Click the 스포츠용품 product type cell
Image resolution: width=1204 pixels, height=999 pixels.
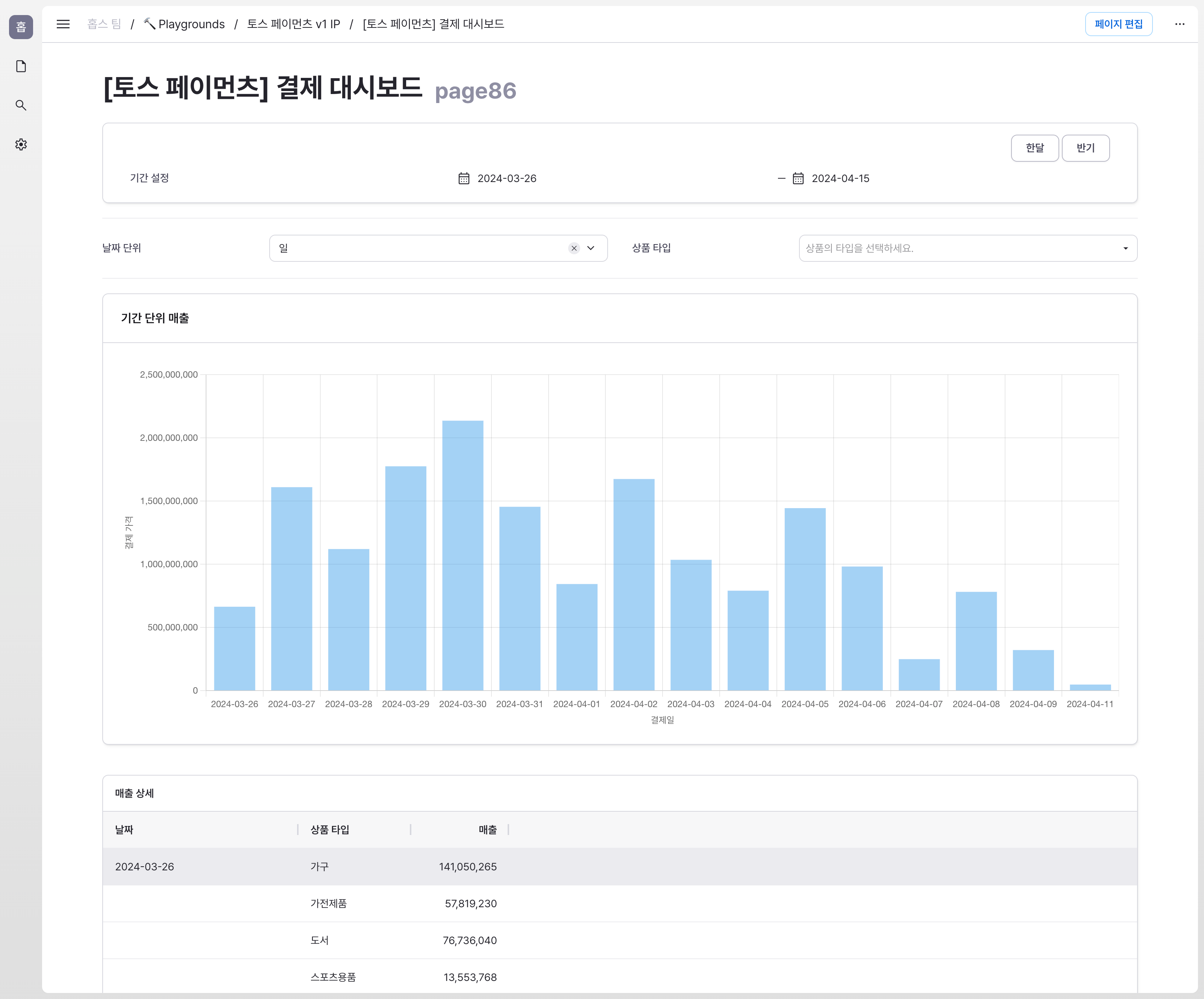click(333, 977)
